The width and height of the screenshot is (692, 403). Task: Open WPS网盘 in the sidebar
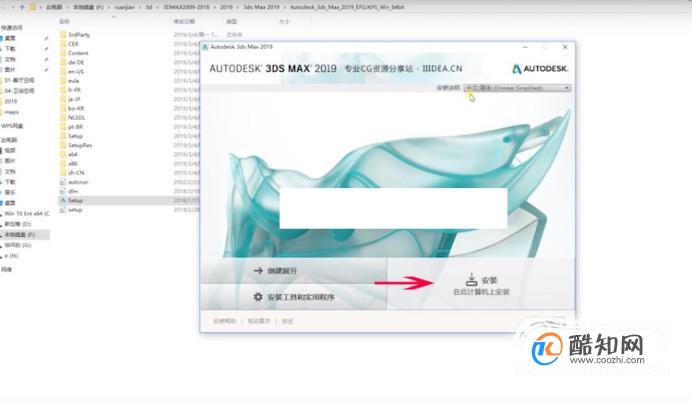coord(12,126)
